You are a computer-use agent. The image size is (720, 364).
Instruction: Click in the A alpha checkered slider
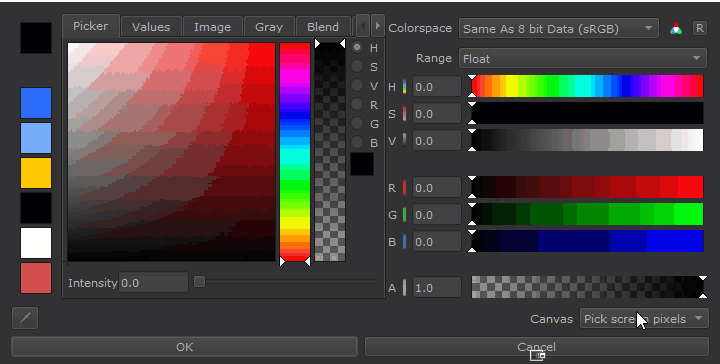587,287
